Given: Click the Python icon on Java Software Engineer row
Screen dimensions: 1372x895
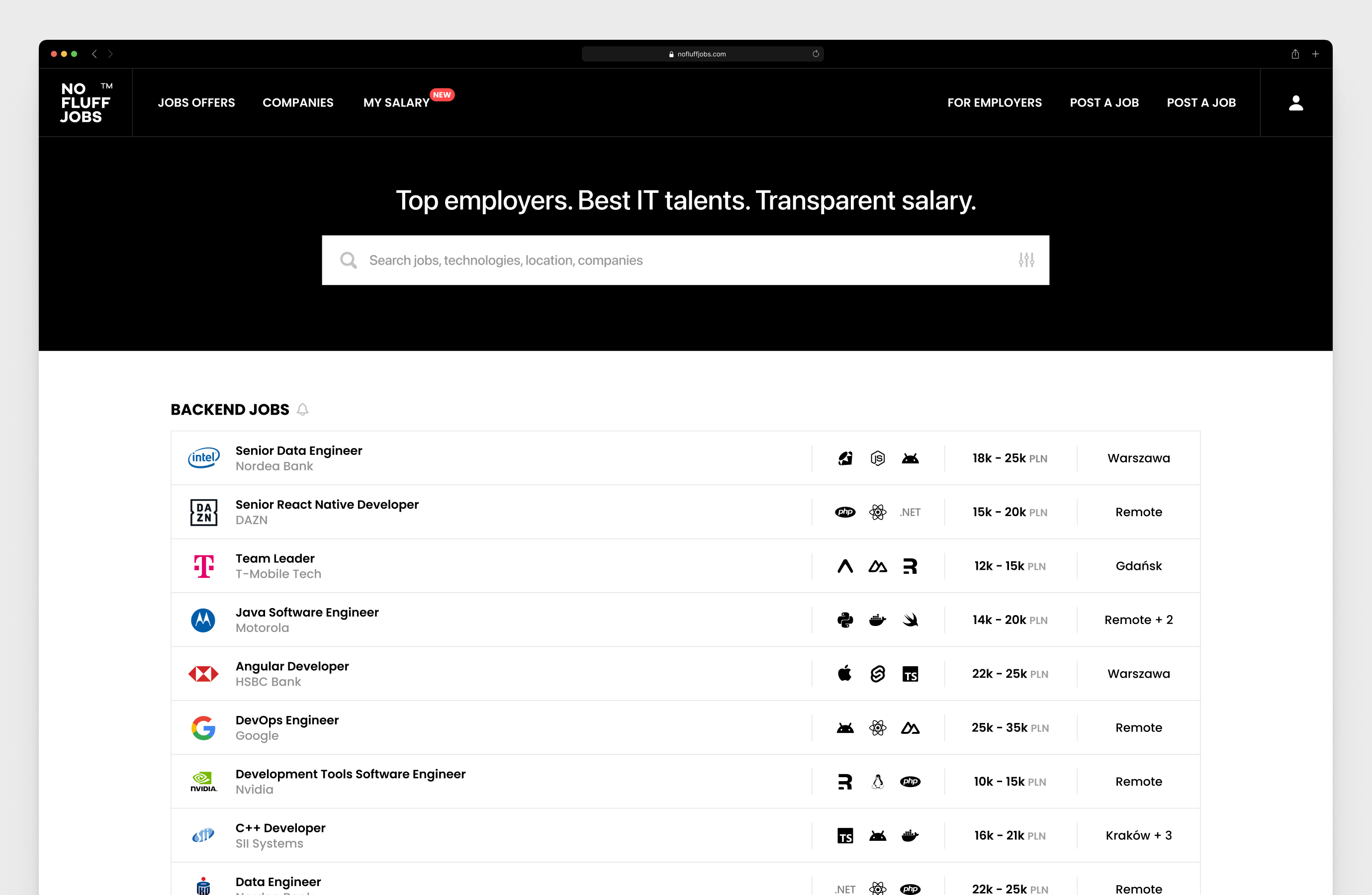Looking at the screenshot, I should [844, 620].
